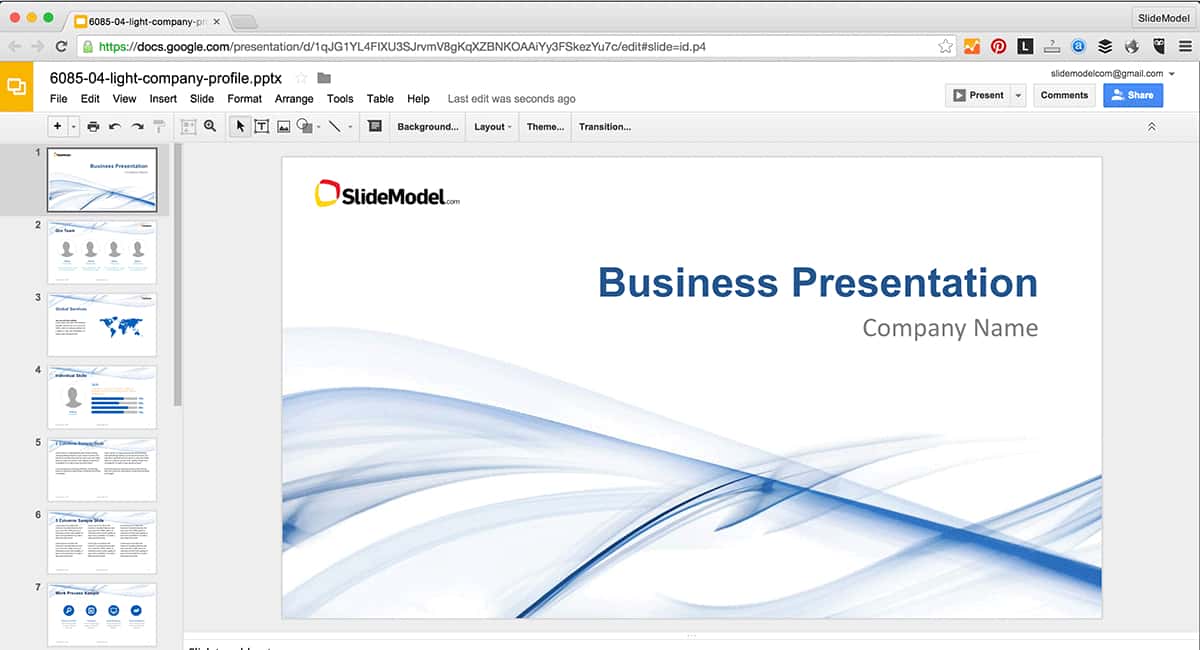Select slide 3 thumbnail with world map
Image resolution: width=1200 pixels, height=650 pixels.
102,325
